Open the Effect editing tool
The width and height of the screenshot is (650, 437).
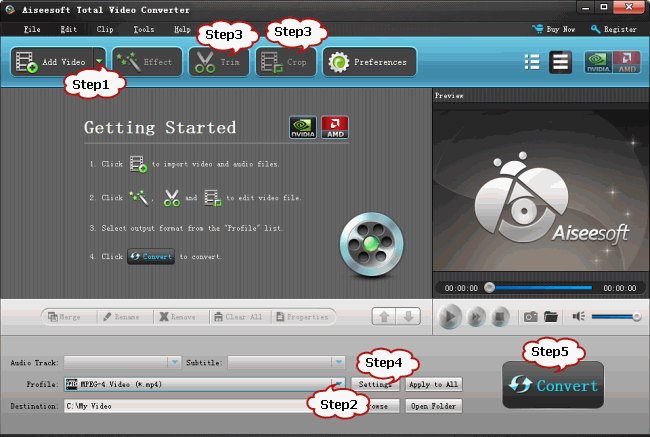click(x=147, y=62)
